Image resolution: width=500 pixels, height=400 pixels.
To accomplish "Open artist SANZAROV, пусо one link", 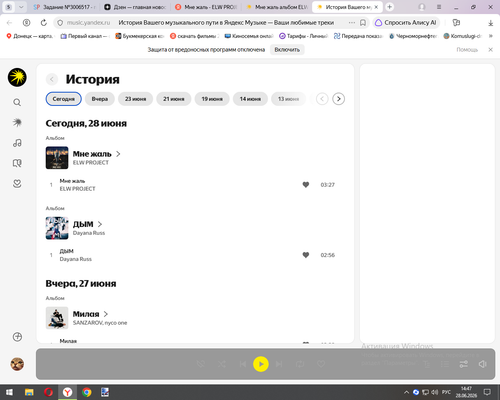I will point(100,323).
